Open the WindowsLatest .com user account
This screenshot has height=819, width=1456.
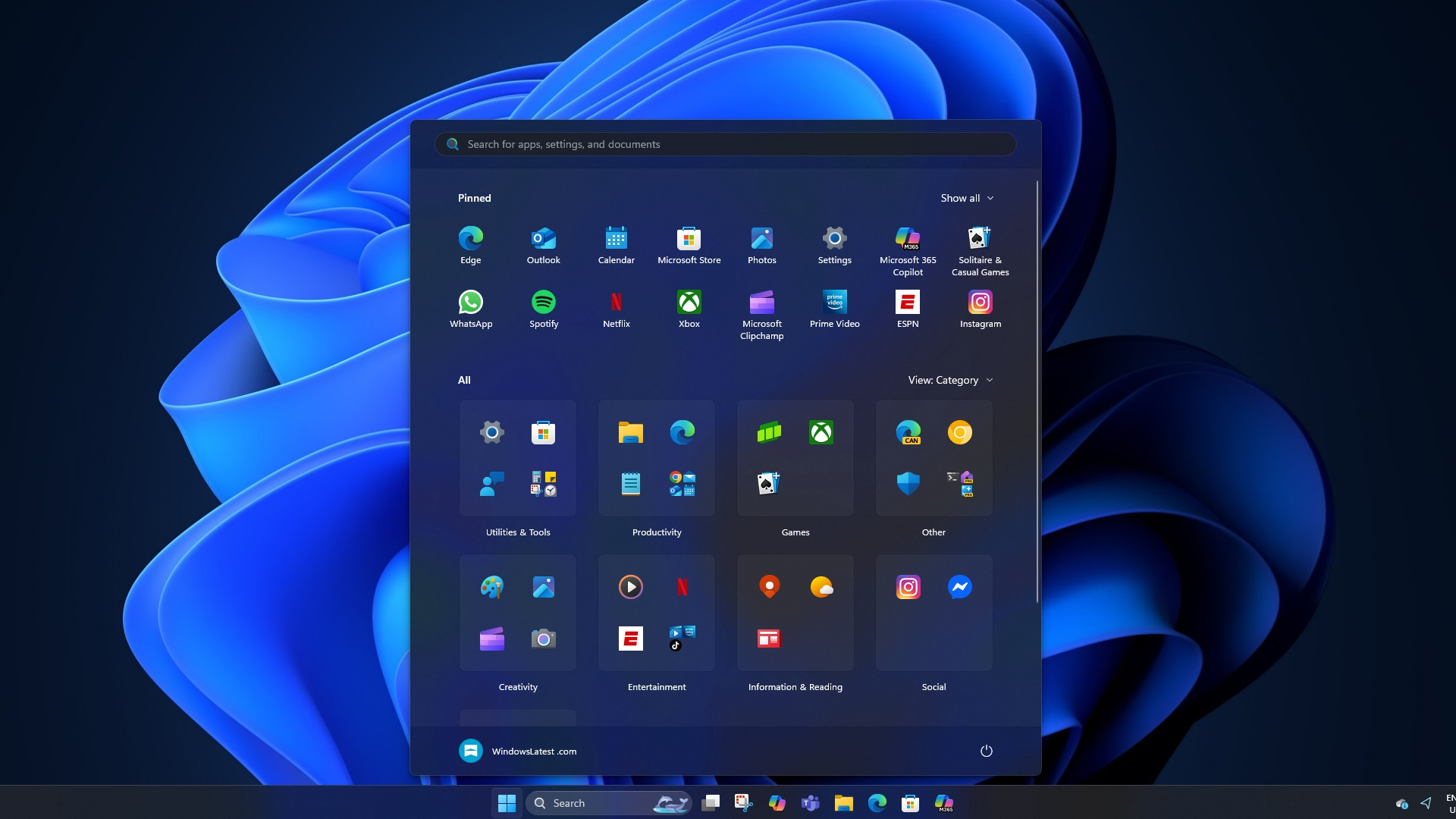click(x=518, y=751)
